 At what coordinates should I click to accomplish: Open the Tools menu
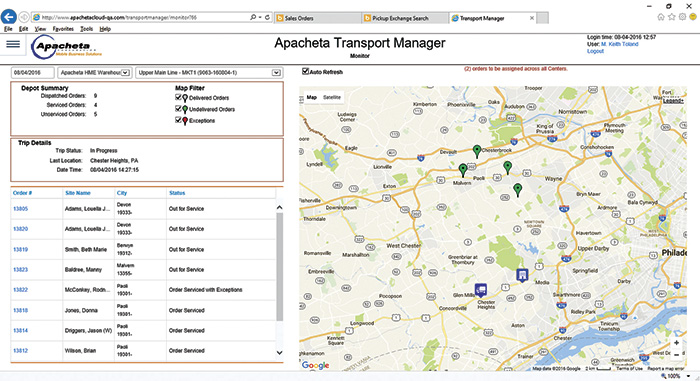pos(86,29)
